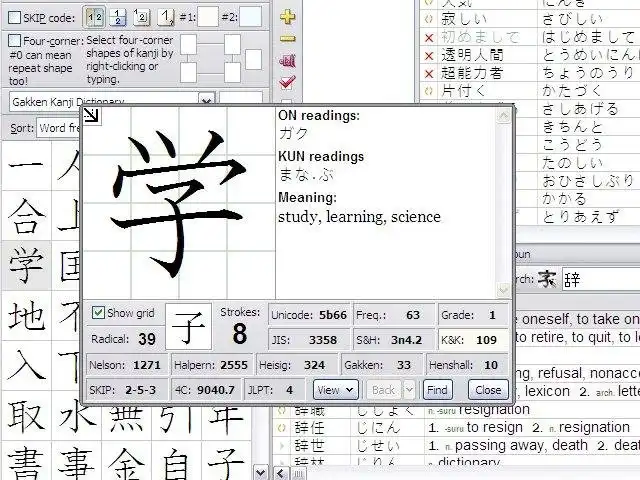640x480 pixels.
Task: Click the circle mark beside 片付く
Action: [x=429, y=91]
